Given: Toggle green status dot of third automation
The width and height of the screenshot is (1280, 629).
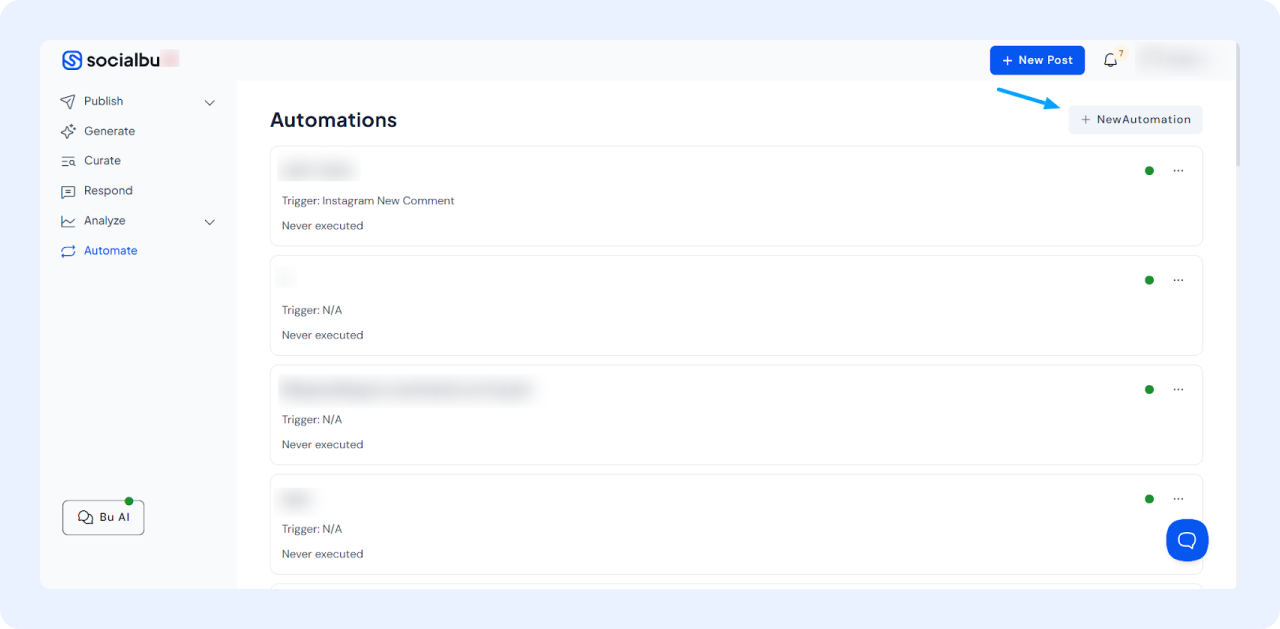Looking at the screenshot, I should (x=1149, y=389).
